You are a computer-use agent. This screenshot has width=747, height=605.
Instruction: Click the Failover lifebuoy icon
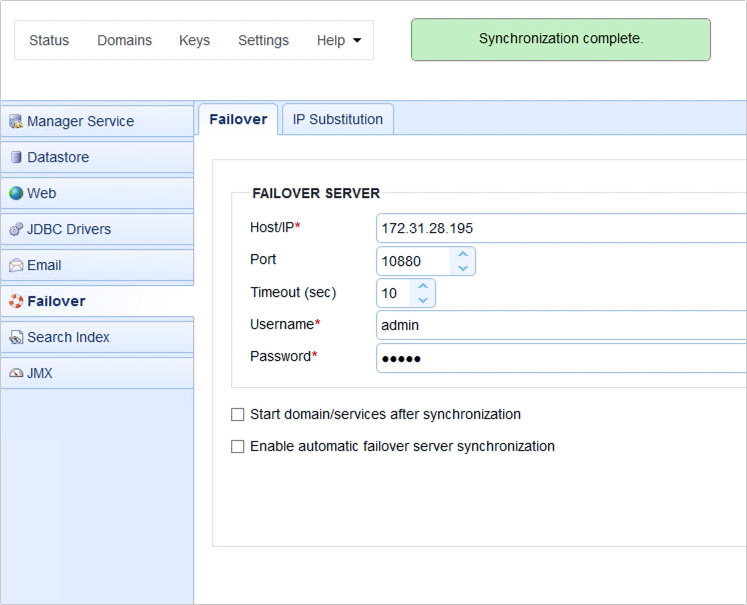(x=15, y=302)
